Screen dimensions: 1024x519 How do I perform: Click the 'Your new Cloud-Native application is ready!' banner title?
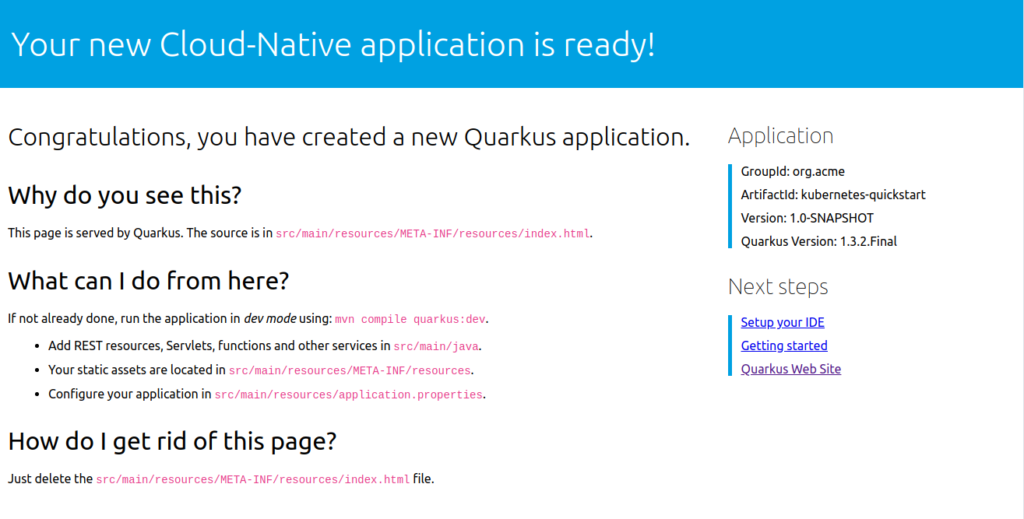pos(333,44)
